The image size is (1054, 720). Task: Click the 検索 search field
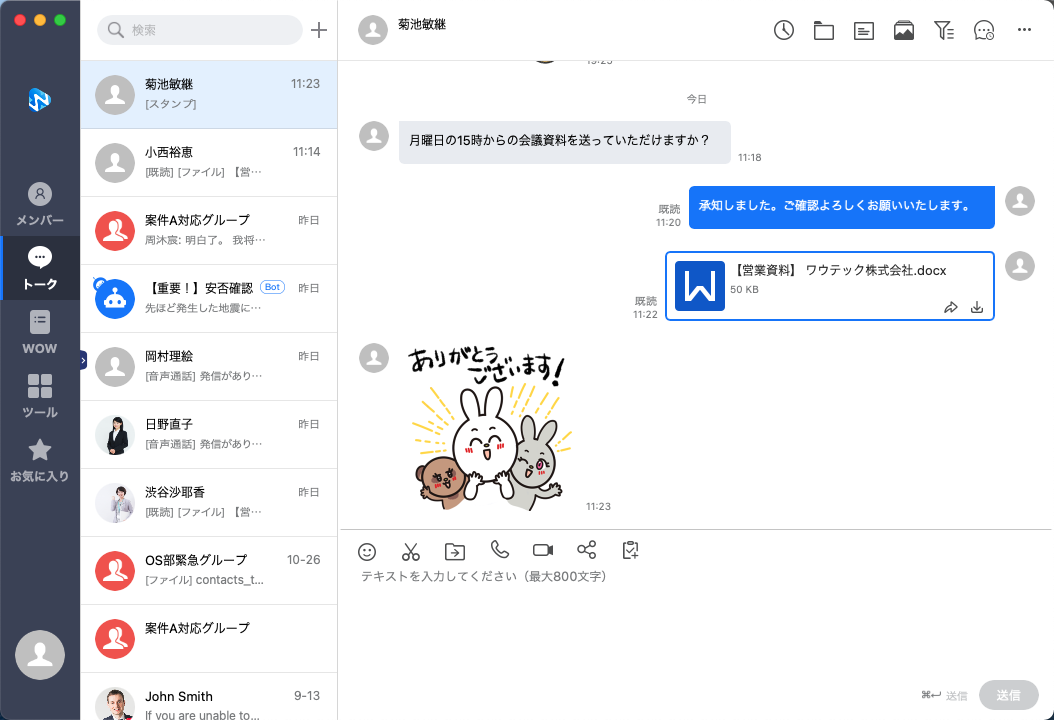tap(200, 30)
